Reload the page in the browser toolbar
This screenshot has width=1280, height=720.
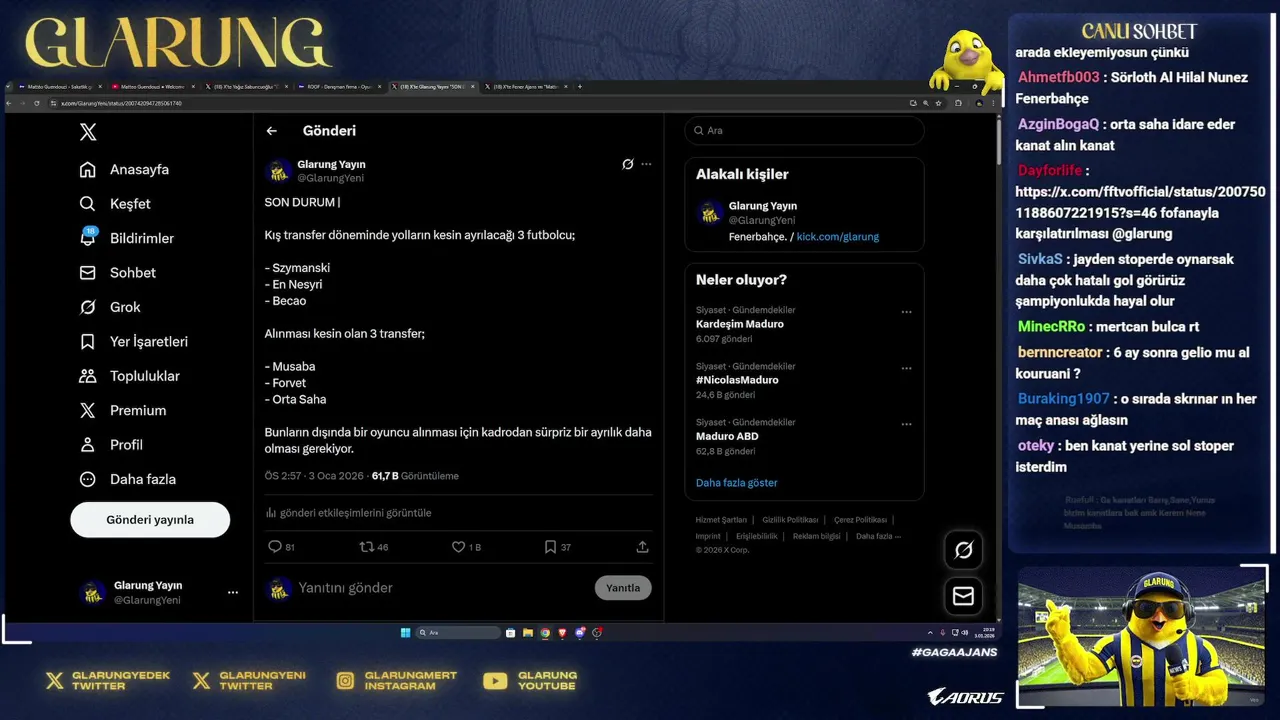(x=37, y=103)
